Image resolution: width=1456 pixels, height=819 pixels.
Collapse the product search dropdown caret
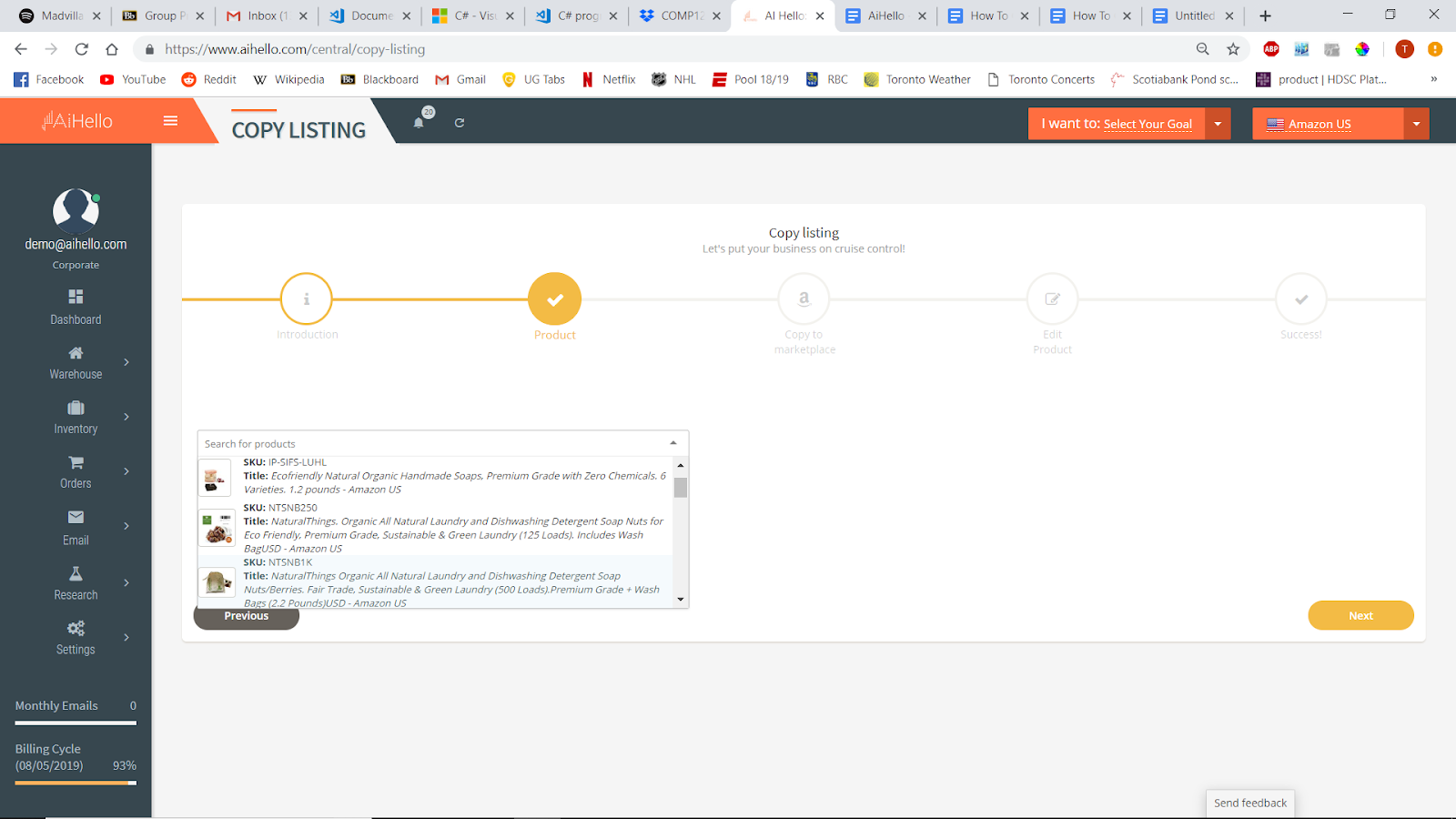coord(673,443)
